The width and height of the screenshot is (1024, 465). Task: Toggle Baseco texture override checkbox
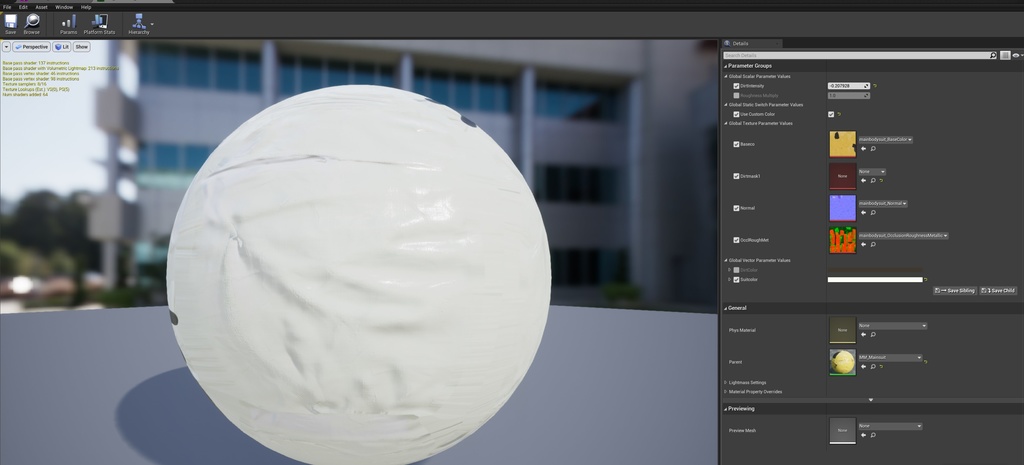(737, 144)
